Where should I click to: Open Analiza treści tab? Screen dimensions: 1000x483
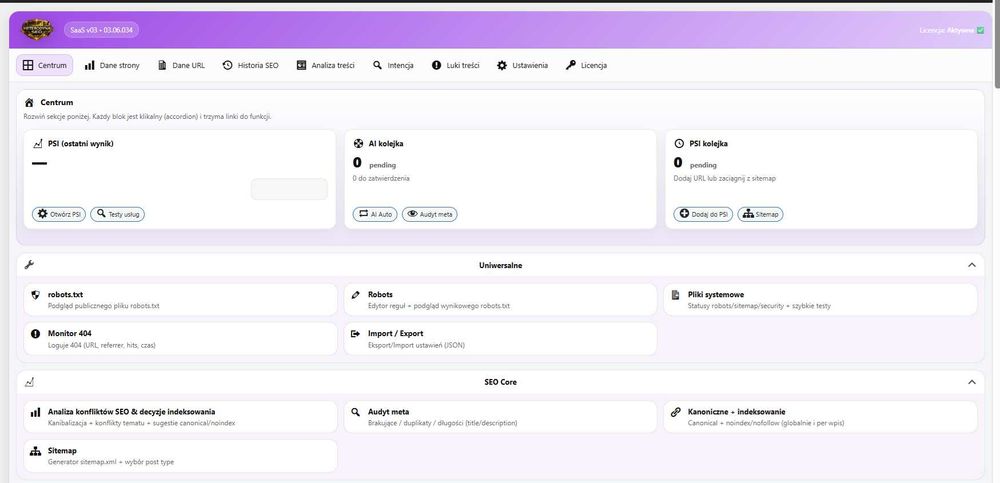click(325, 65)
